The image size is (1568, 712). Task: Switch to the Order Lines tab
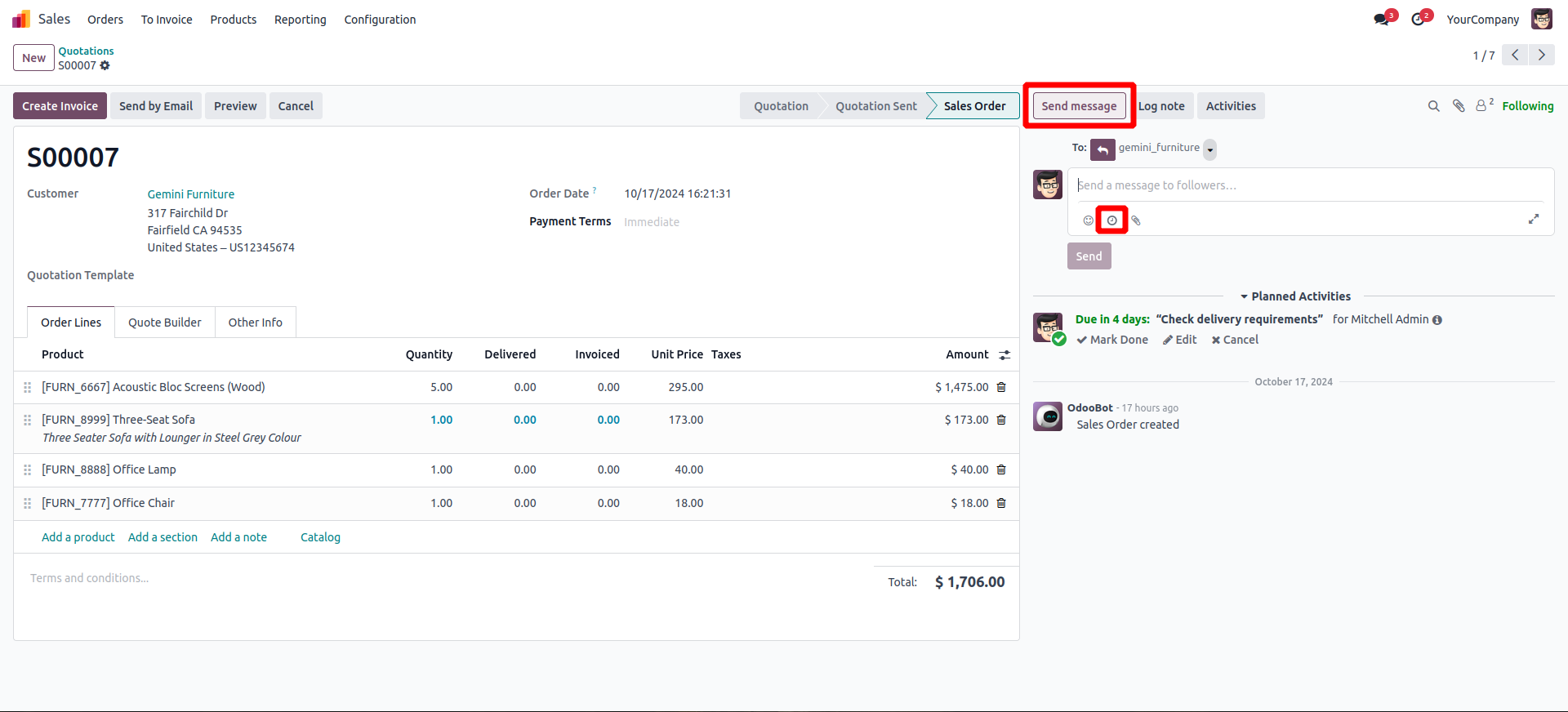(71, 323)
